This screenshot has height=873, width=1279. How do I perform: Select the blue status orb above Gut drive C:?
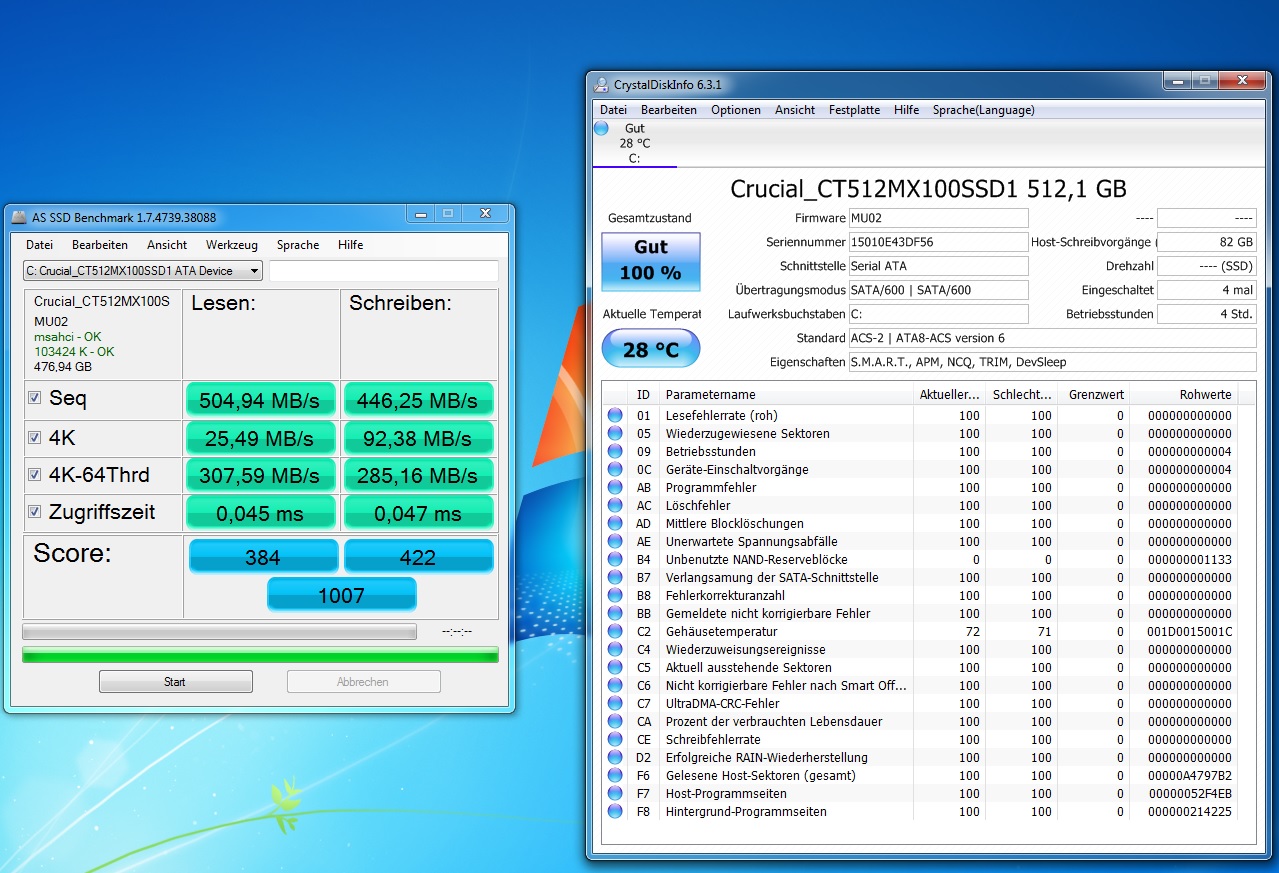[x=601, y=128]
